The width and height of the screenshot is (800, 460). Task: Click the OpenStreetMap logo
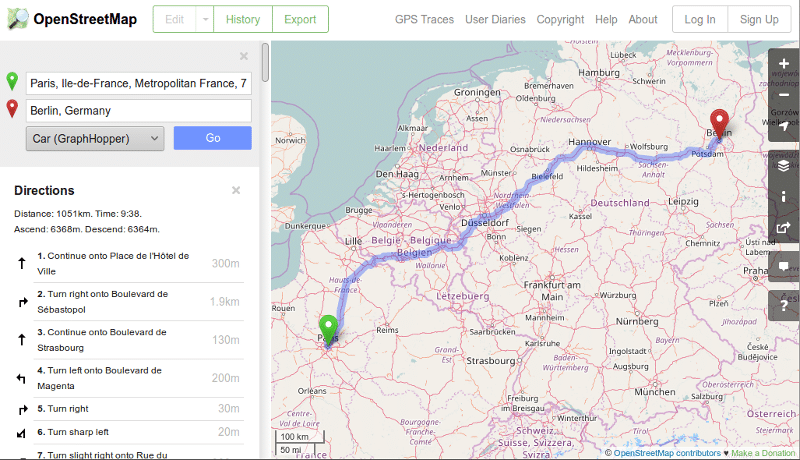coord(73,19)
